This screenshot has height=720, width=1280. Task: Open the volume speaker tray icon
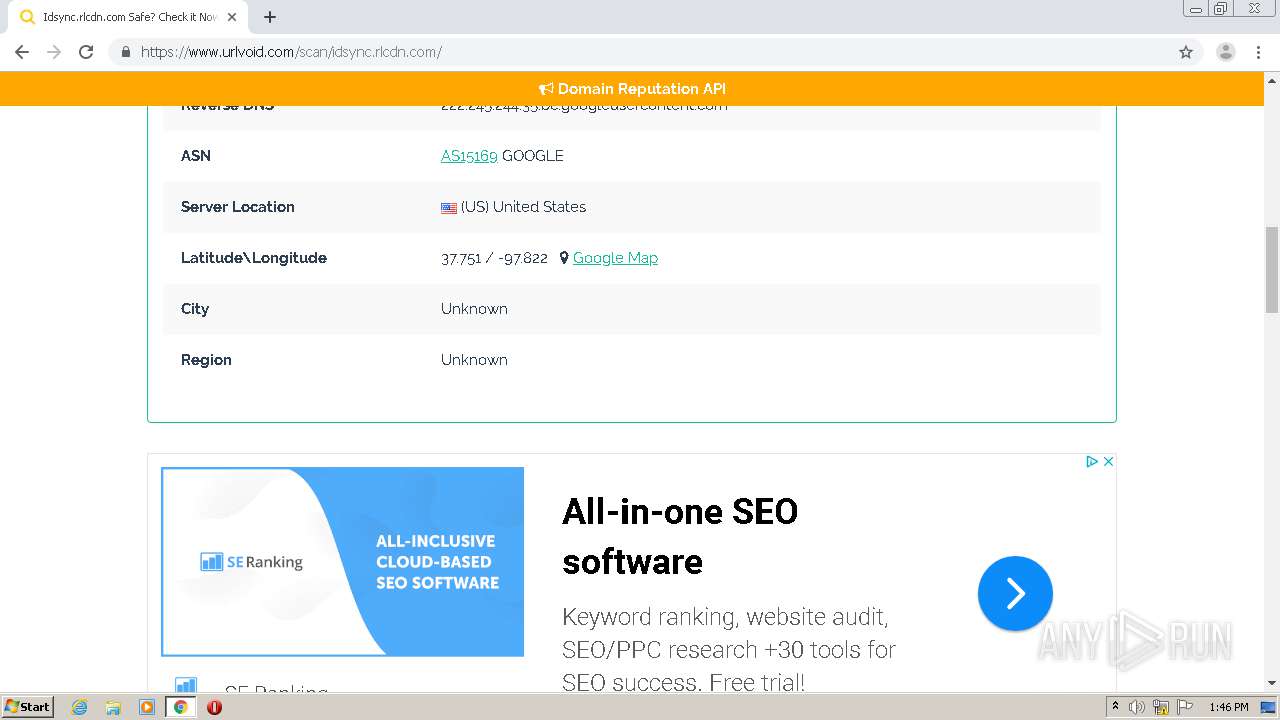tap(1137, 707)
